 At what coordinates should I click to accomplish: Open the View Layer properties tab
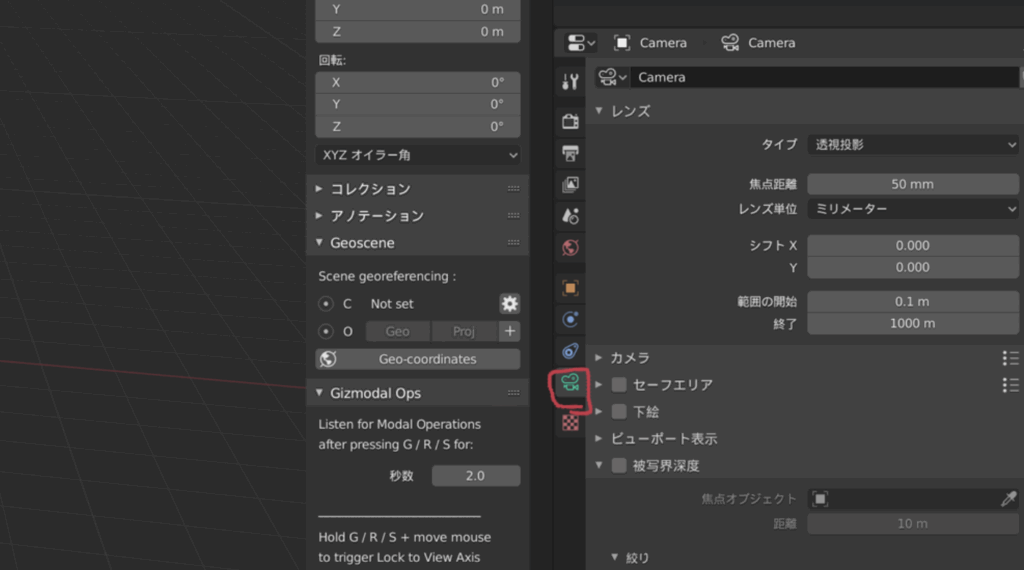(570, 184)
